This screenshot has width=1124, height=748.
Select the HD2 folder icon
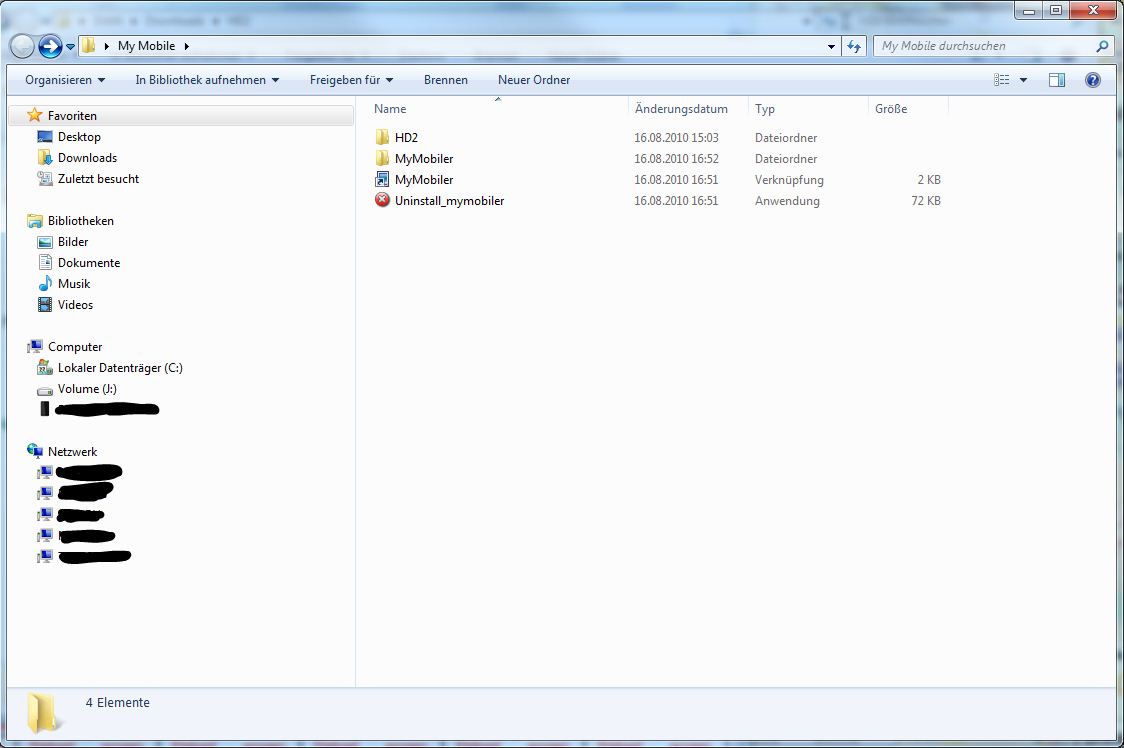click(382, 138)
